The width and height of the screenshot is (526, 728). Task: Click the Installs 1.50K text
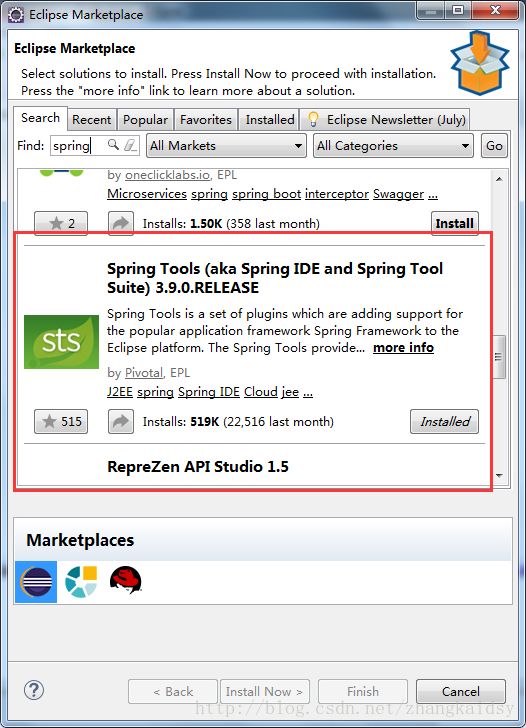pyautogui.click(x=231, y=224)
